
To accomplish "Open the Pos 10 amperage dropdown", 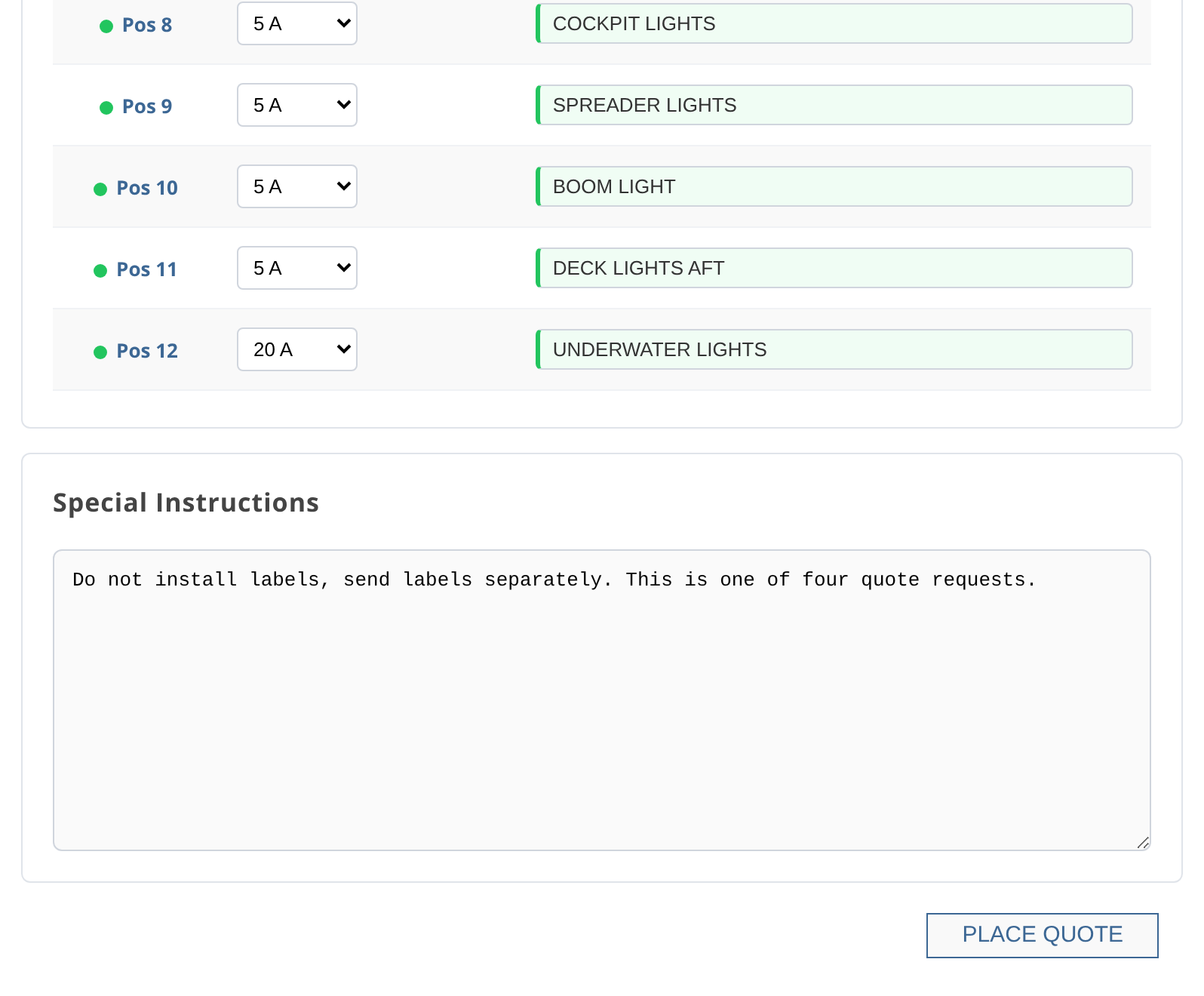I will (x=297, y=186).
